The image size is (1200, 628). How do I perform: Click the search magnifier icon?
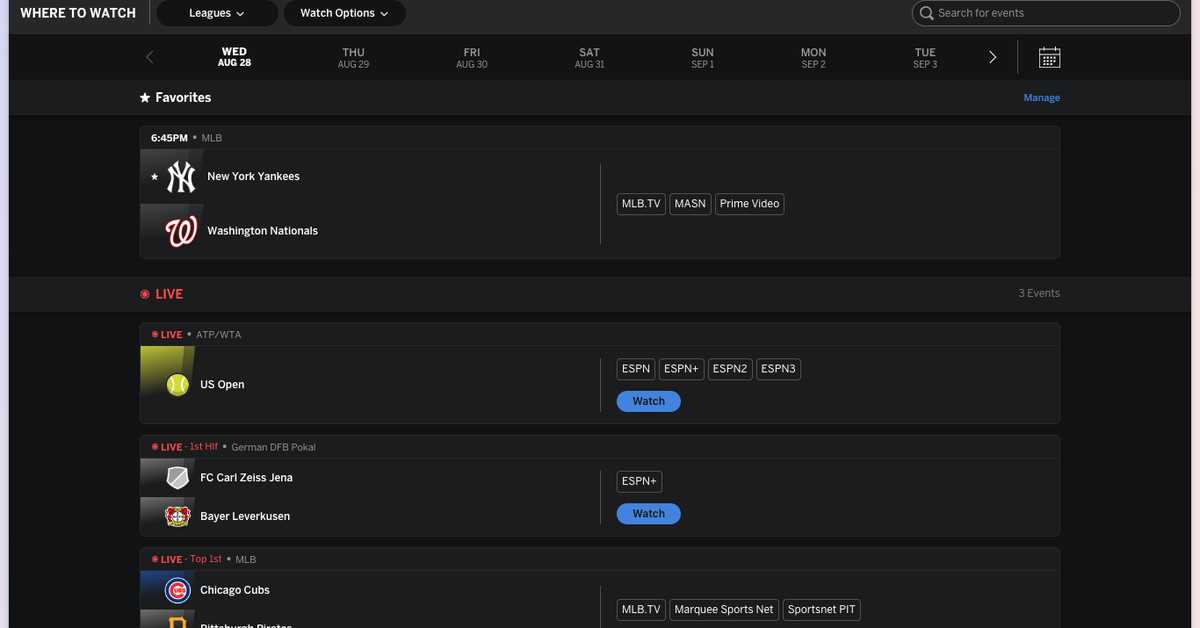[x=927, y=13]
